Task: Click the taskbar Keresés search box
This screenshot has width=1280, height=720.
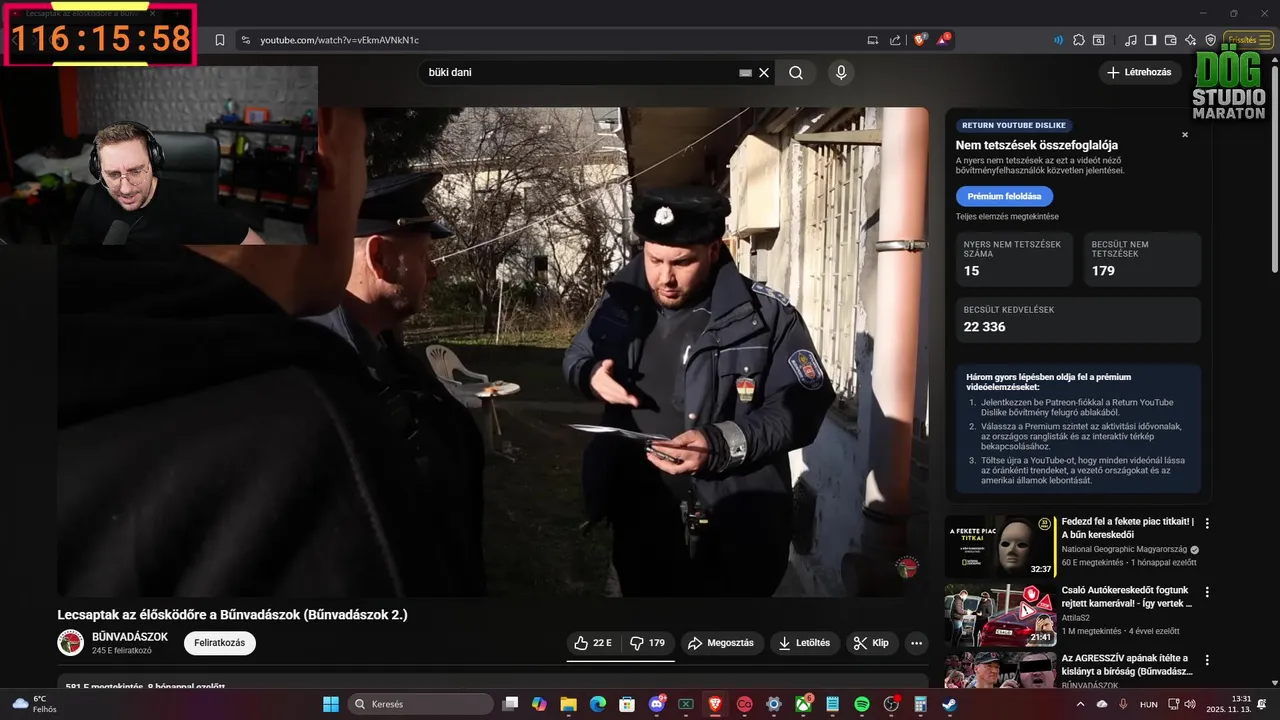Action: pos(418,704)
